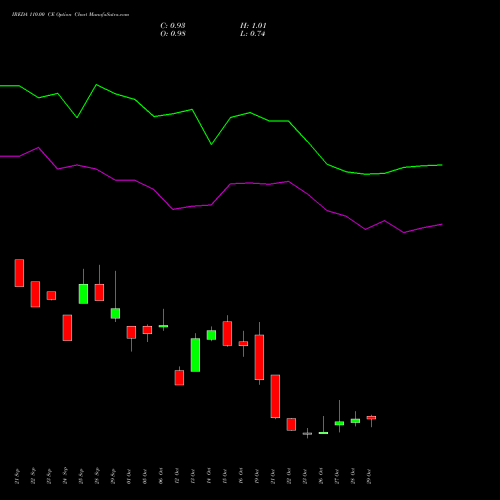Image resolution: width=500 pixels, height=500 pixels.
Task: Click the thin green candle above 06 Oct
Action: coord(163,326)
